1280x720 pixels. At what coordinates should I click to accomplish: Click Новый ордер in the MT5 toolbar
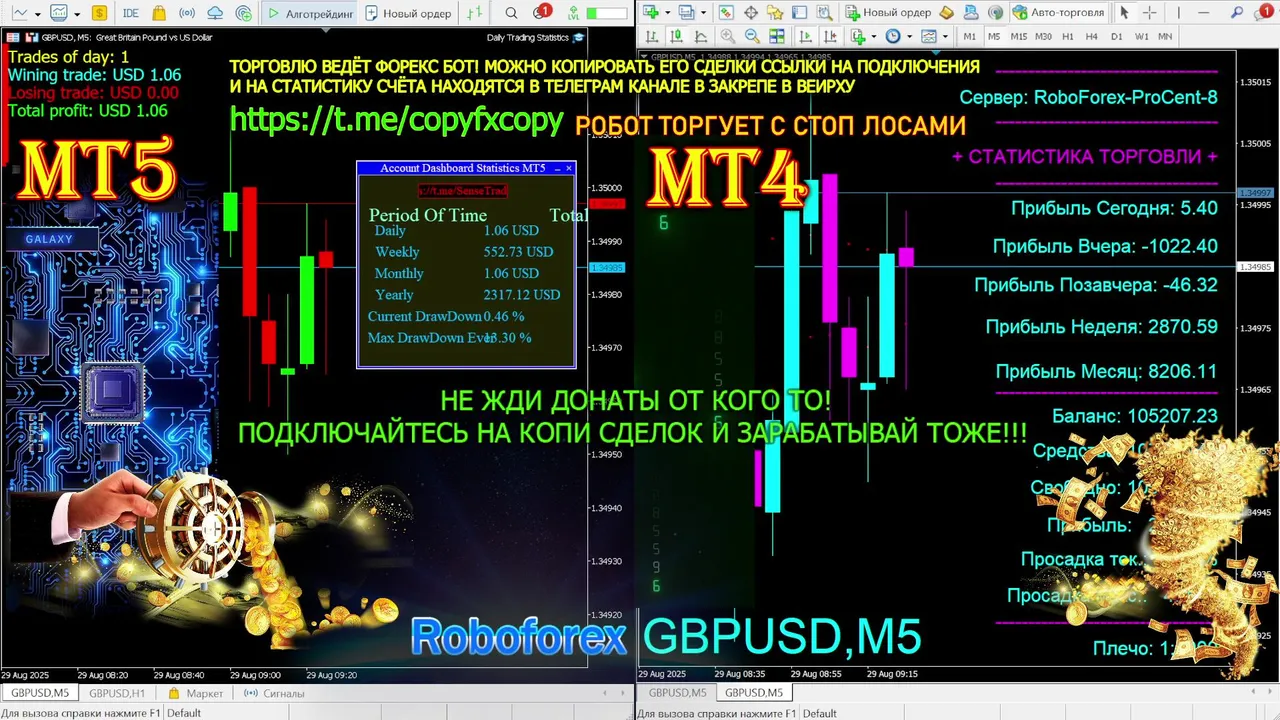(408, 13)
